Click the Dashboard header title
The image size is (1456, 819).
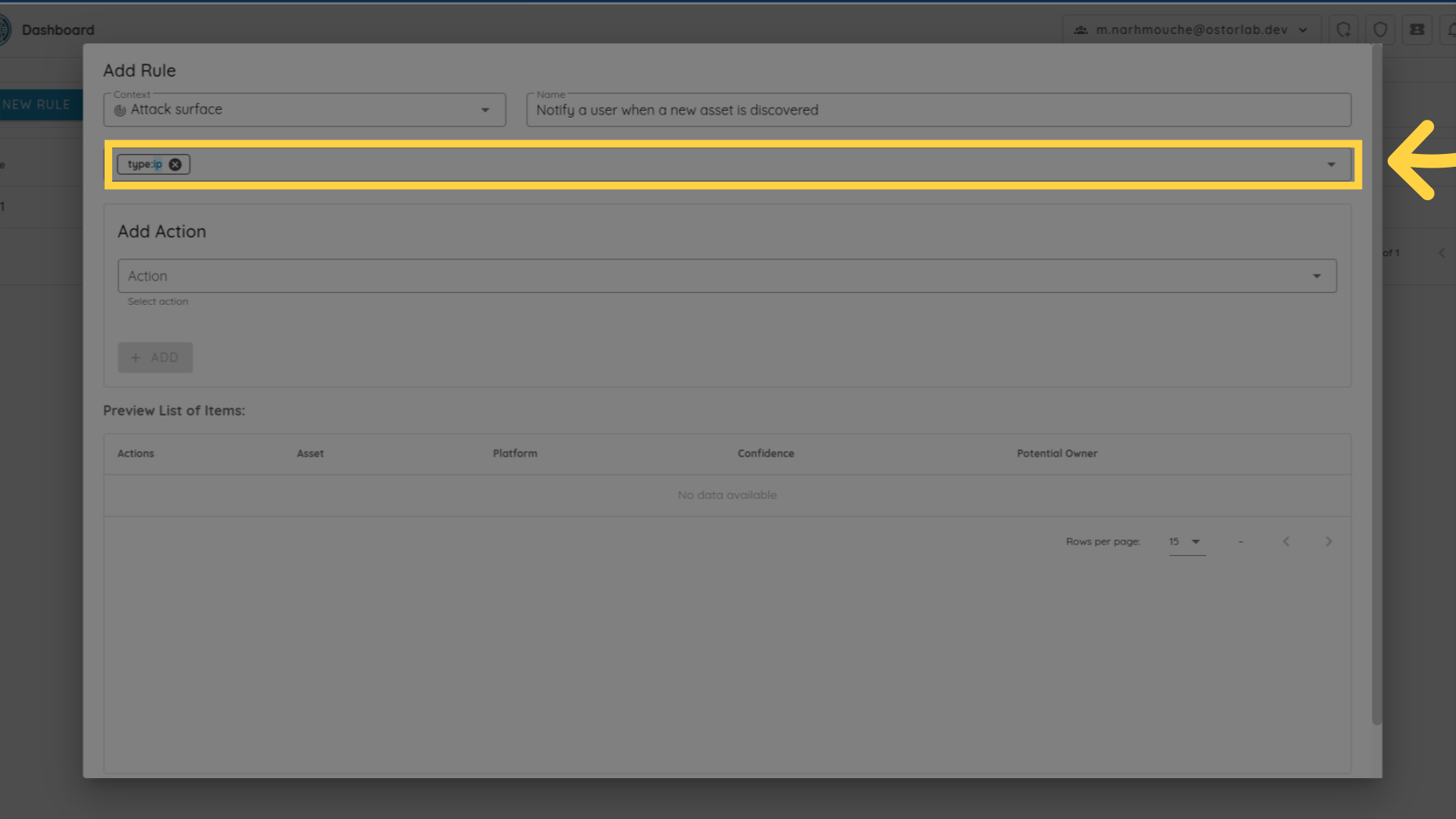(x=58, y=30)
